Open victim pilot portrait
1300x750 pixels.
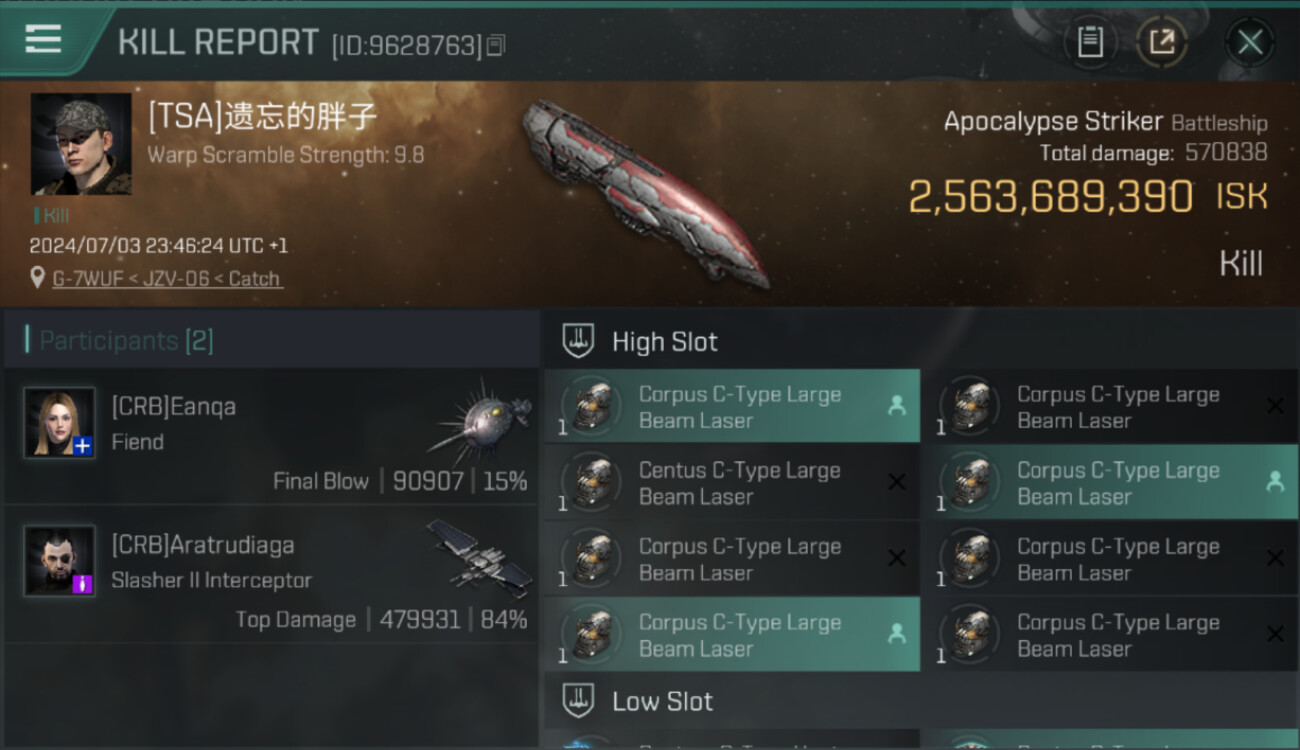pos(81,144)
